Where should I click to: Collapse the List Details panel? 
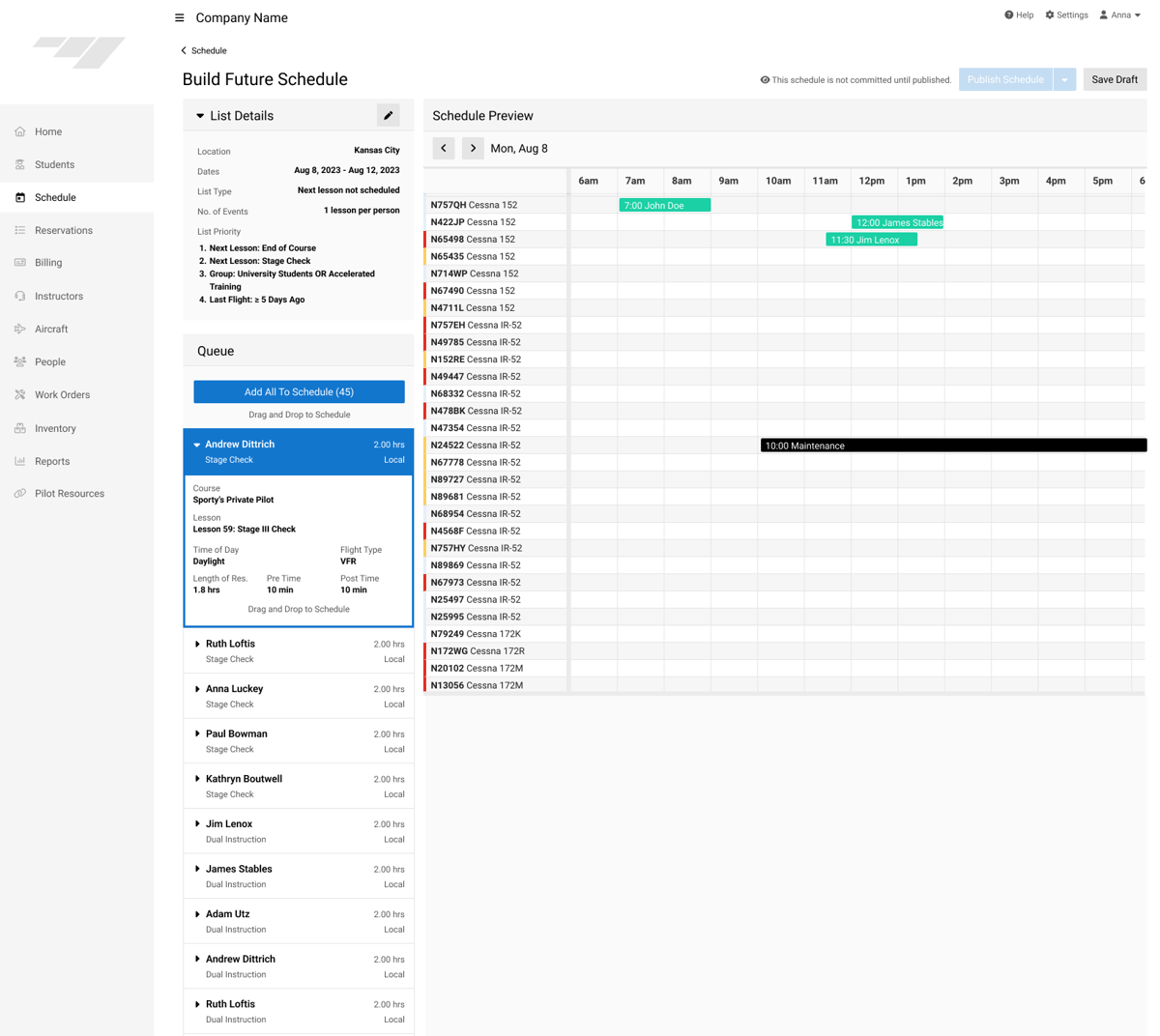coord(199,115)
